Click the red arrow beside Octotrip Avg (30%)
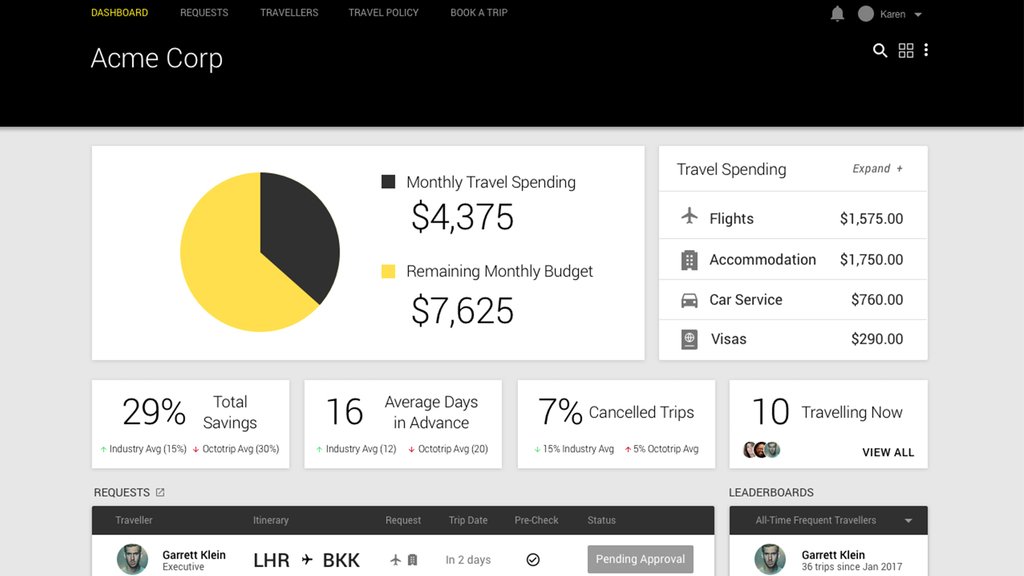Image resolution: width=1024 pixels, height=576 pixels. [196, 449]
